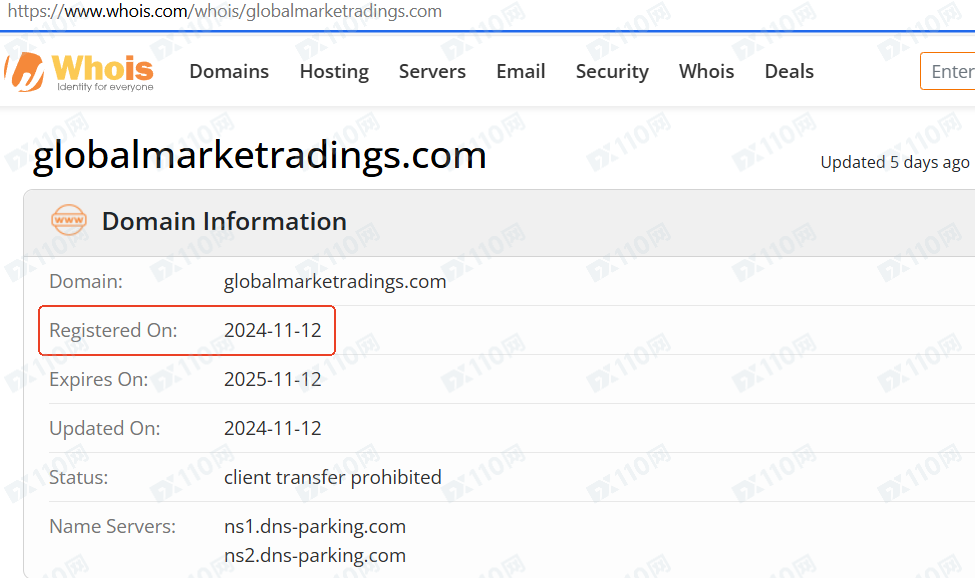
Task: Click the 'Updated 5 days ago' text
Action: [x=895, y=162]
